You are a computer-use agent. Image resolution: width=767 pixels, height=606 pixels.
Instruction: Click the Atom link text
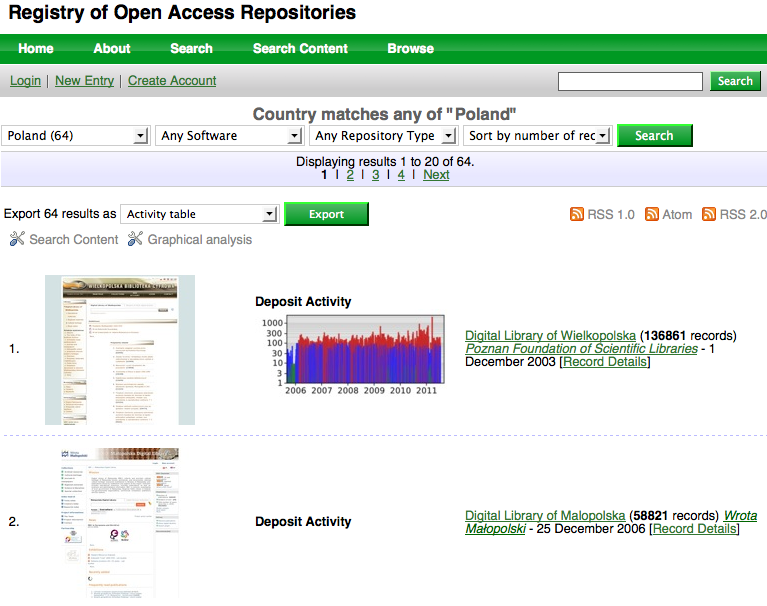tap(677, 214)
